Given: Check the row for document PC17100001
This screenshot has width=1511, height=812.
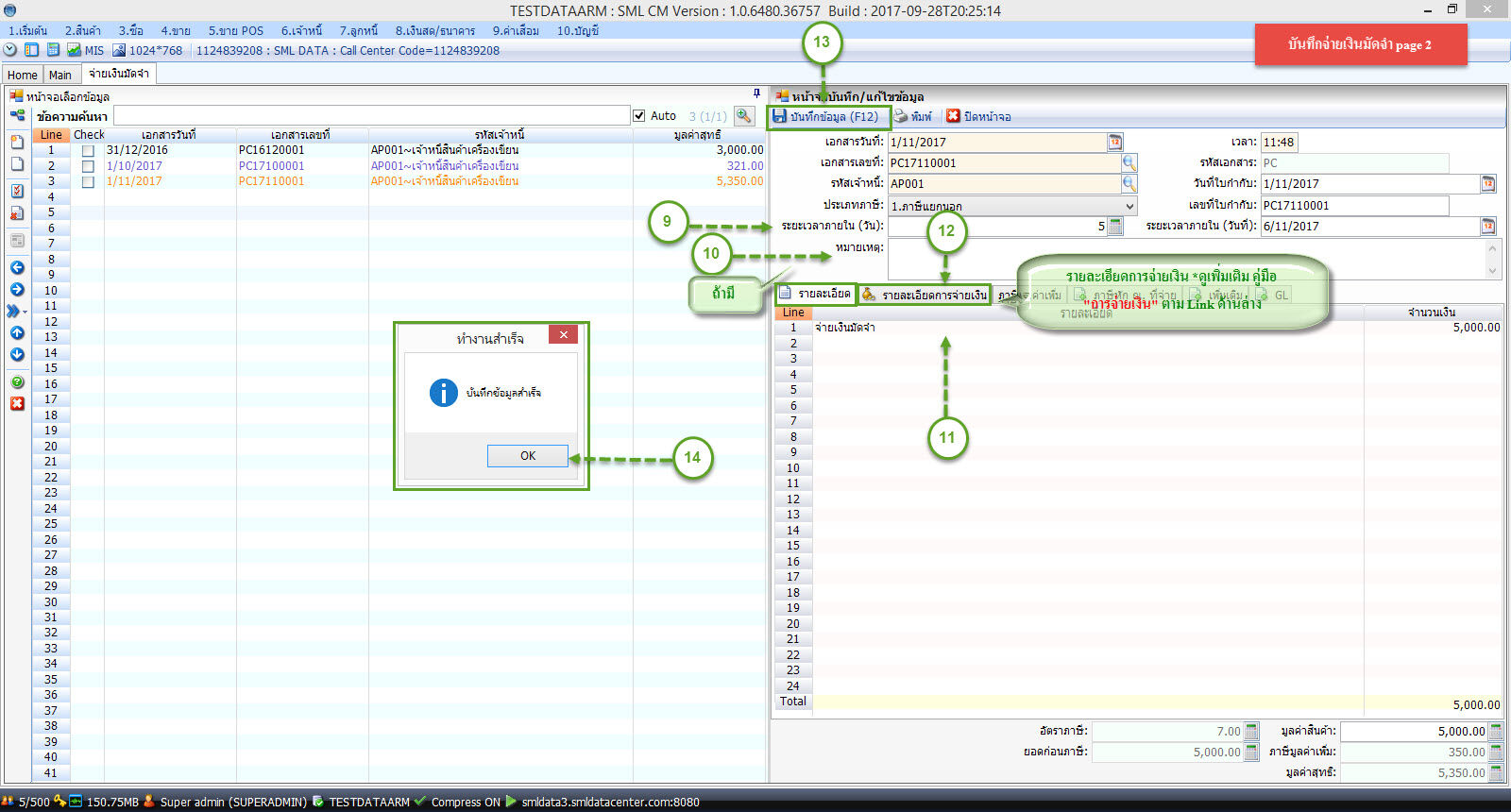Looking at the screenshot, I should coord(88,166).
